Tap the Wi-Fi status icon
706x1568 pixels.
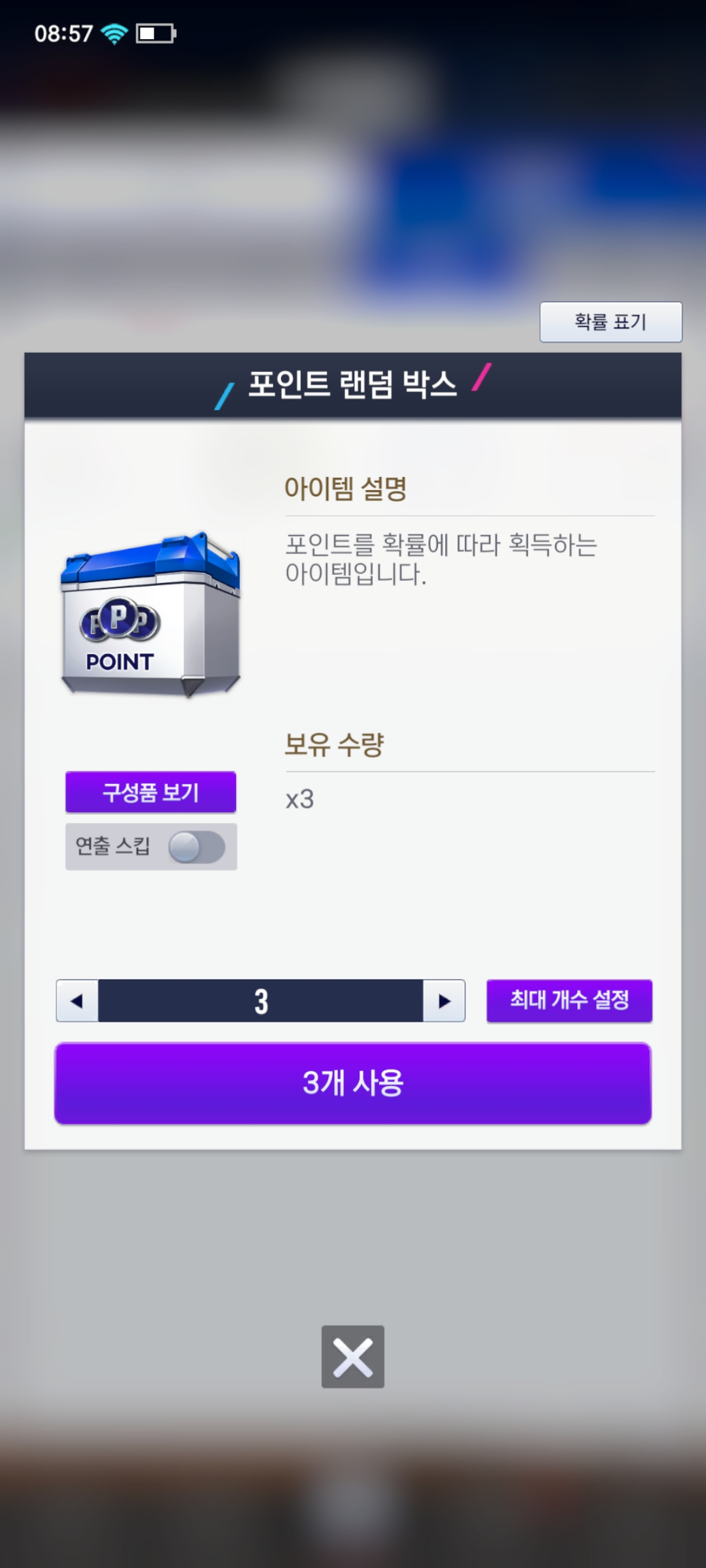[114, 33]
